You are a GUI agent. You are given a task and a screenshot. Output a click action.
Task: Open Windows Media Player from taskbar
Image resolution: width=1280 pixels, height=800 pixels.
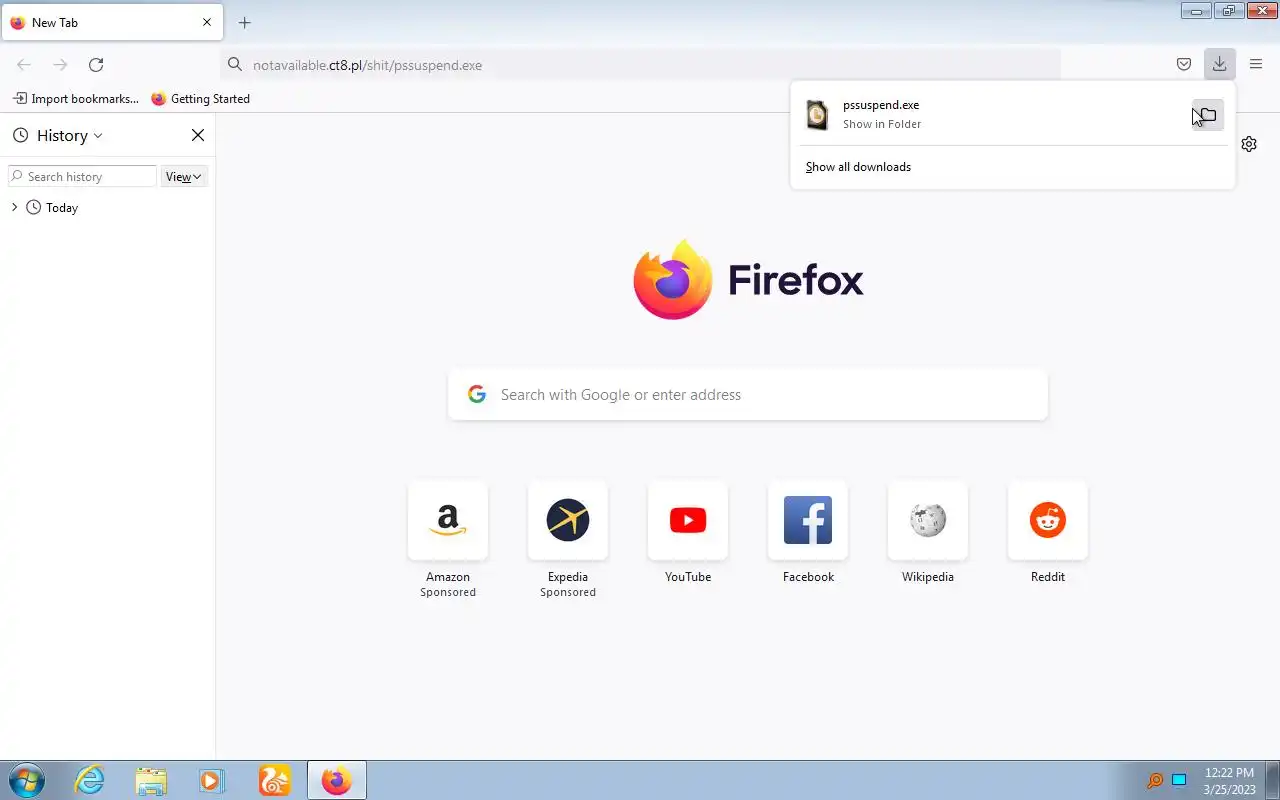pyautogui.click(x=212, y=781)
